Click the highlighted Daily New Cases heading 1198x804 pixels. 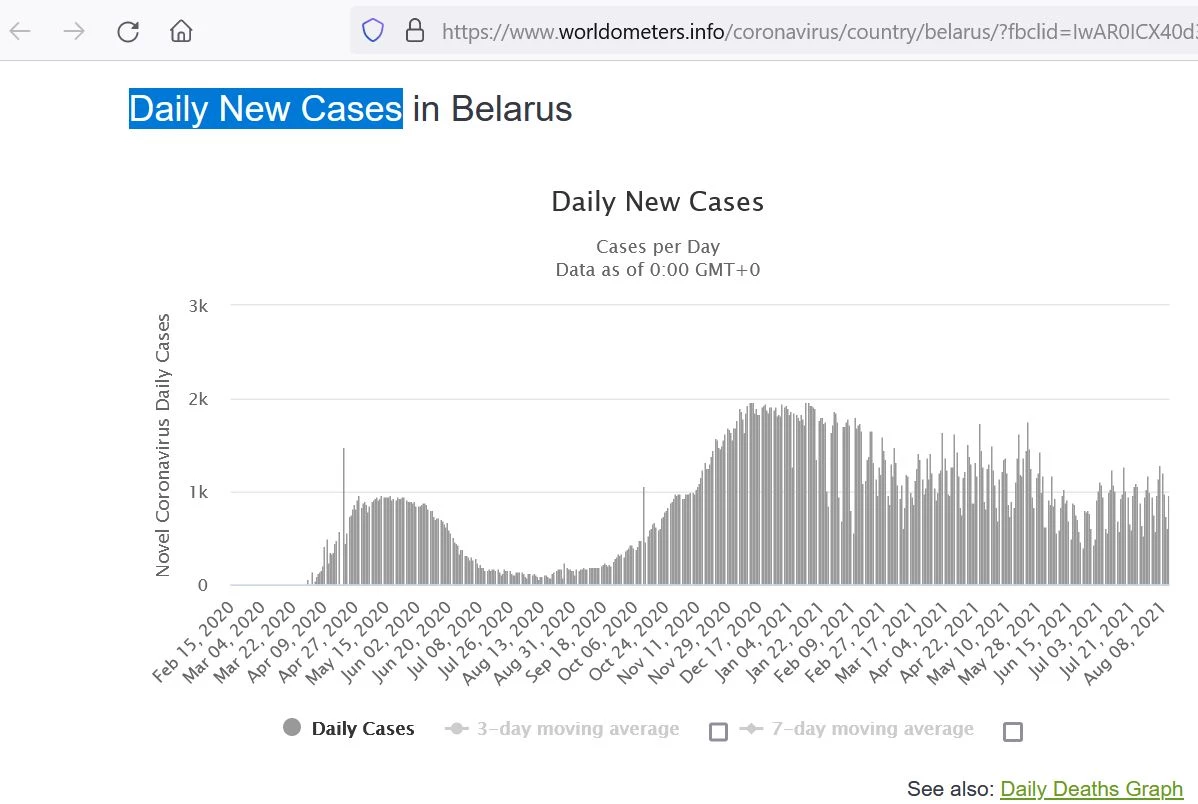tap(266, 109)
